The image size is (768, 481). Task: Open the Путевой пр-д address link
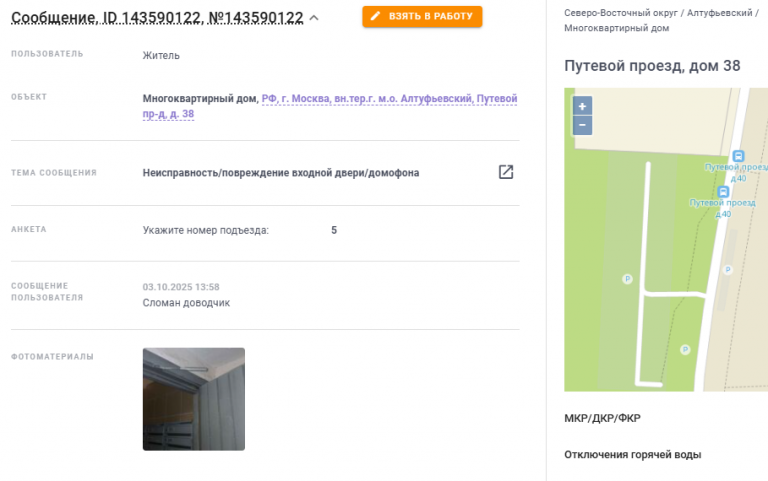pyautogui.click(x=330, y=106)
